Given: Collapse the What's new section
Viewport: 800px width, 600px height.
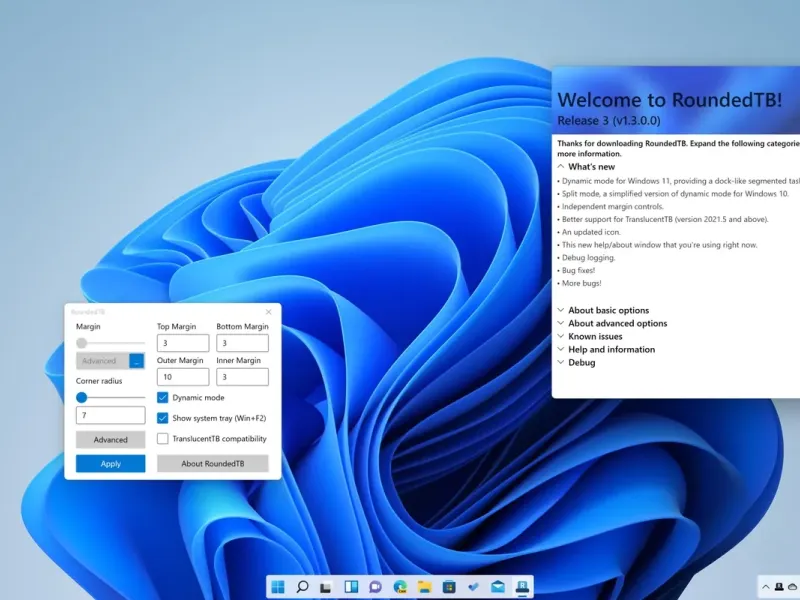Looking at the screenshot, I should point(586,167).
